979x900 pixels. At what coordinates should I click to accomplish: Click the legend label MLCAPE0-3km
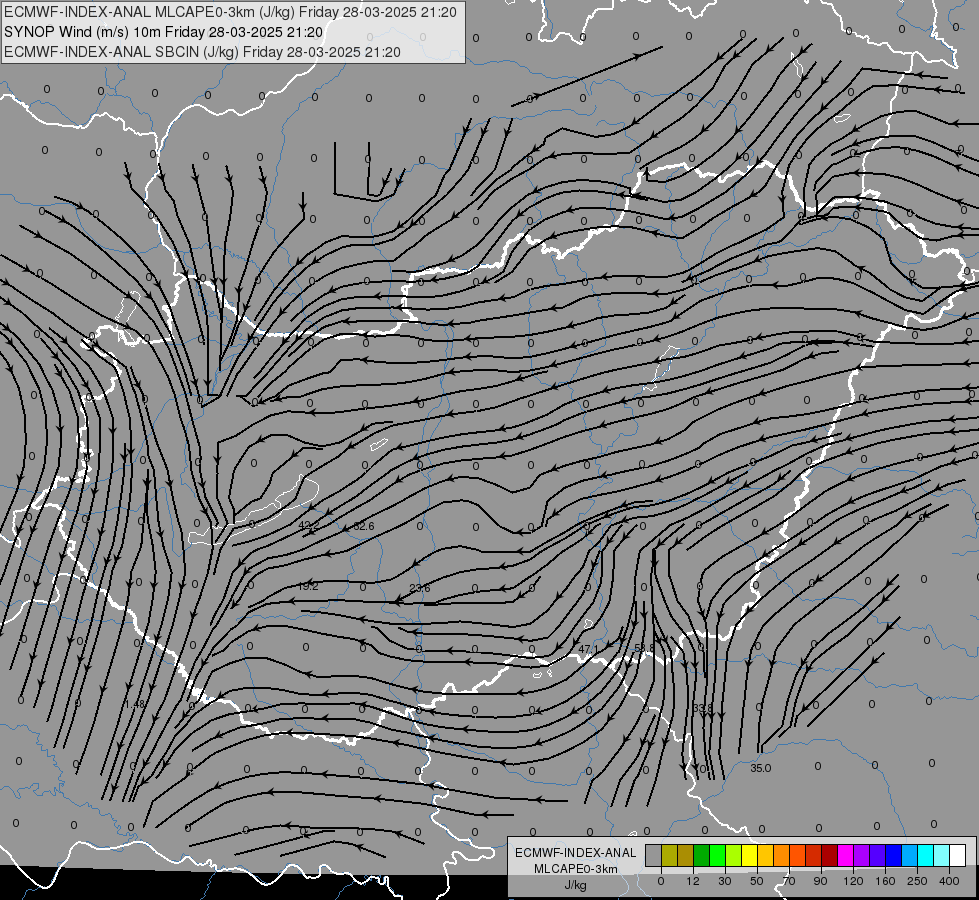(x=576, y=869)
